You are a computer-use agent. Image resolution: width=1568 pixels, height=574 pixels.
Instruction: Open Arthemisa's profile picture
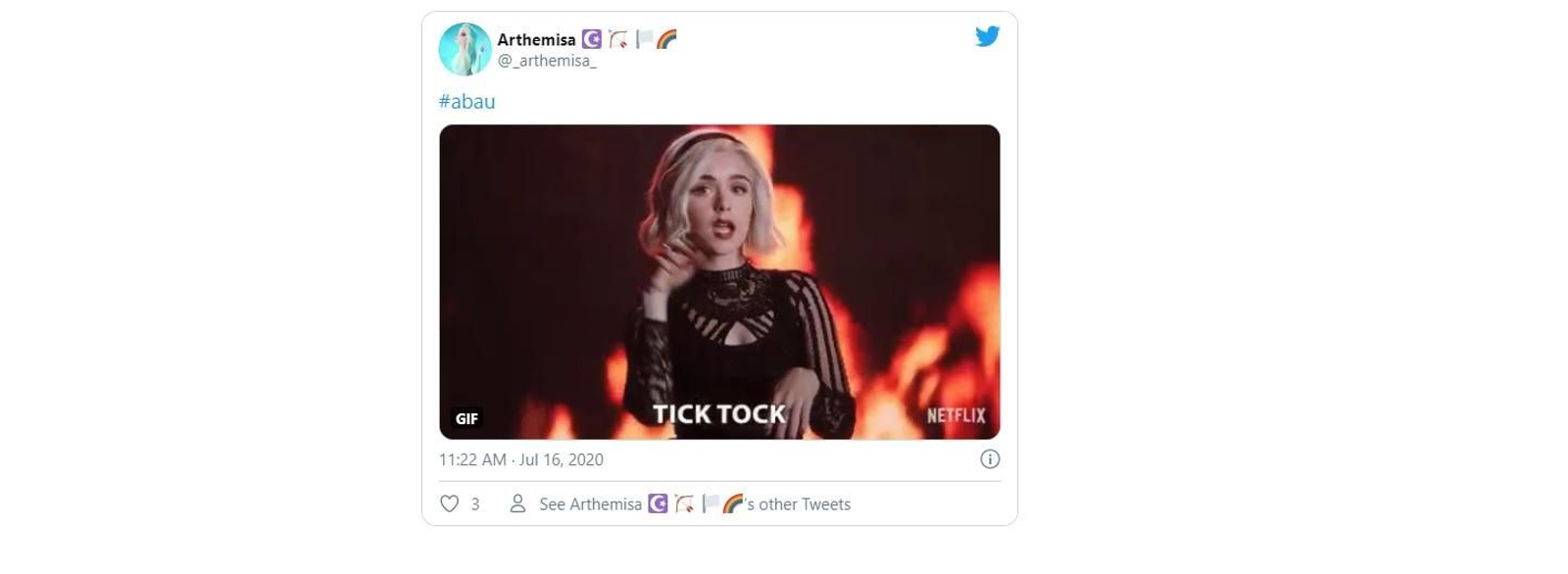[465, 49]
